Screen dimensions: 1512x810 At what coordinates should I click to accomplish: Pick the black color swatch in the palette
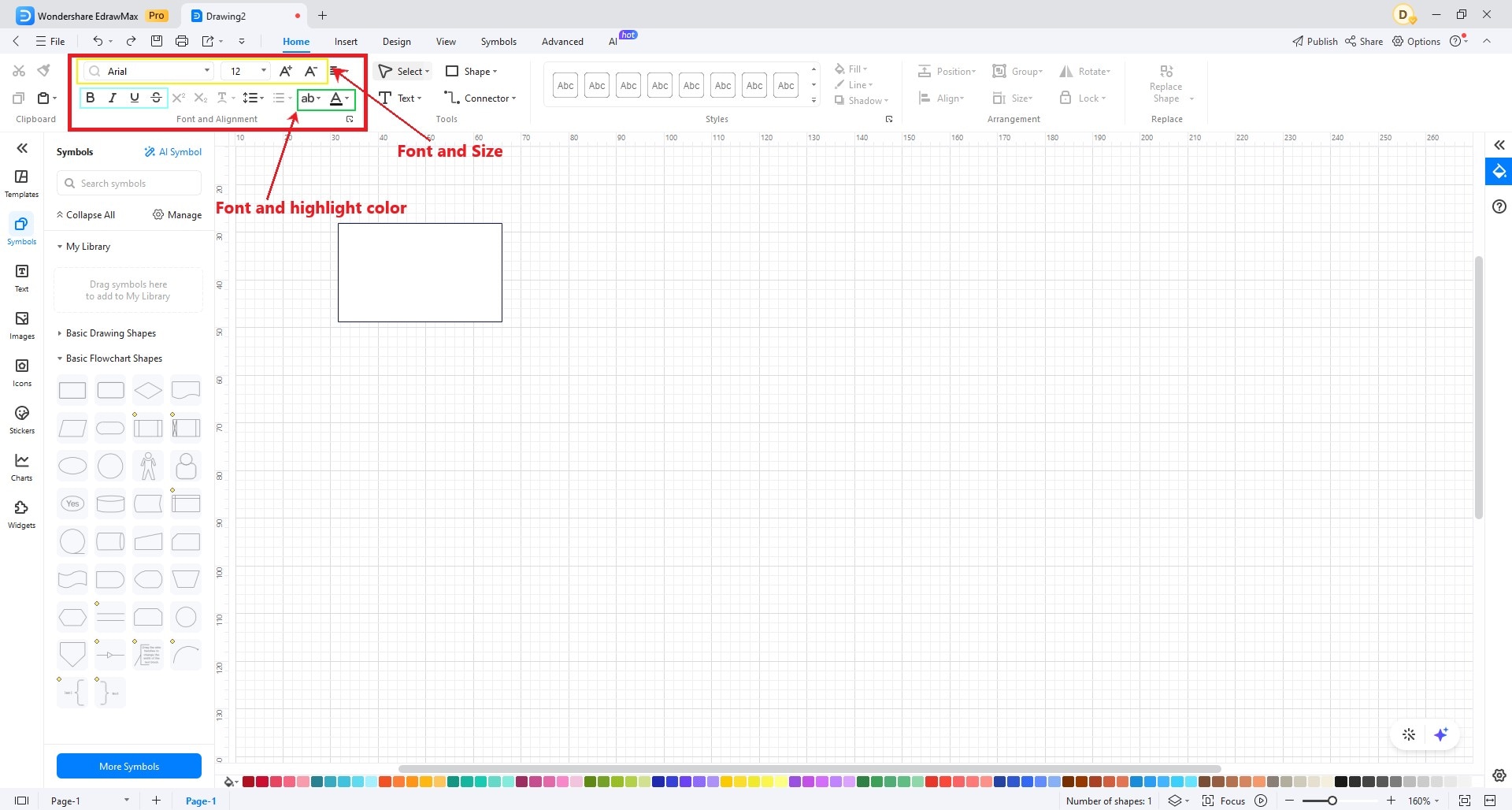1341,782
